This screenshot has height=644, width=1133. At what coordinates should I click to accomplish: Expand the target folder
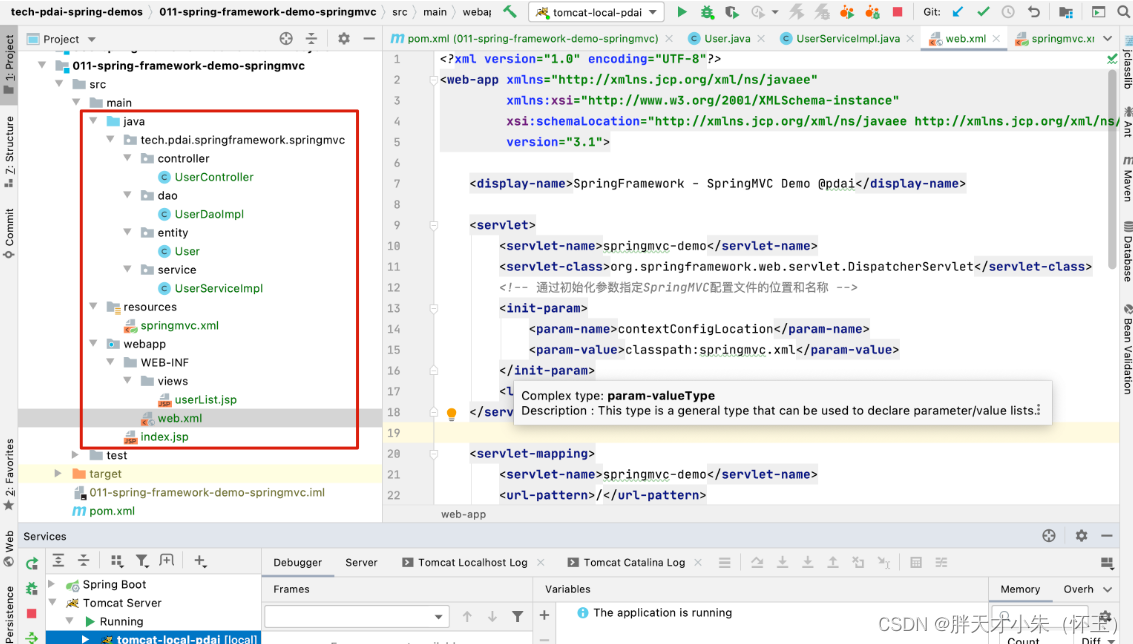coord(59,473)
